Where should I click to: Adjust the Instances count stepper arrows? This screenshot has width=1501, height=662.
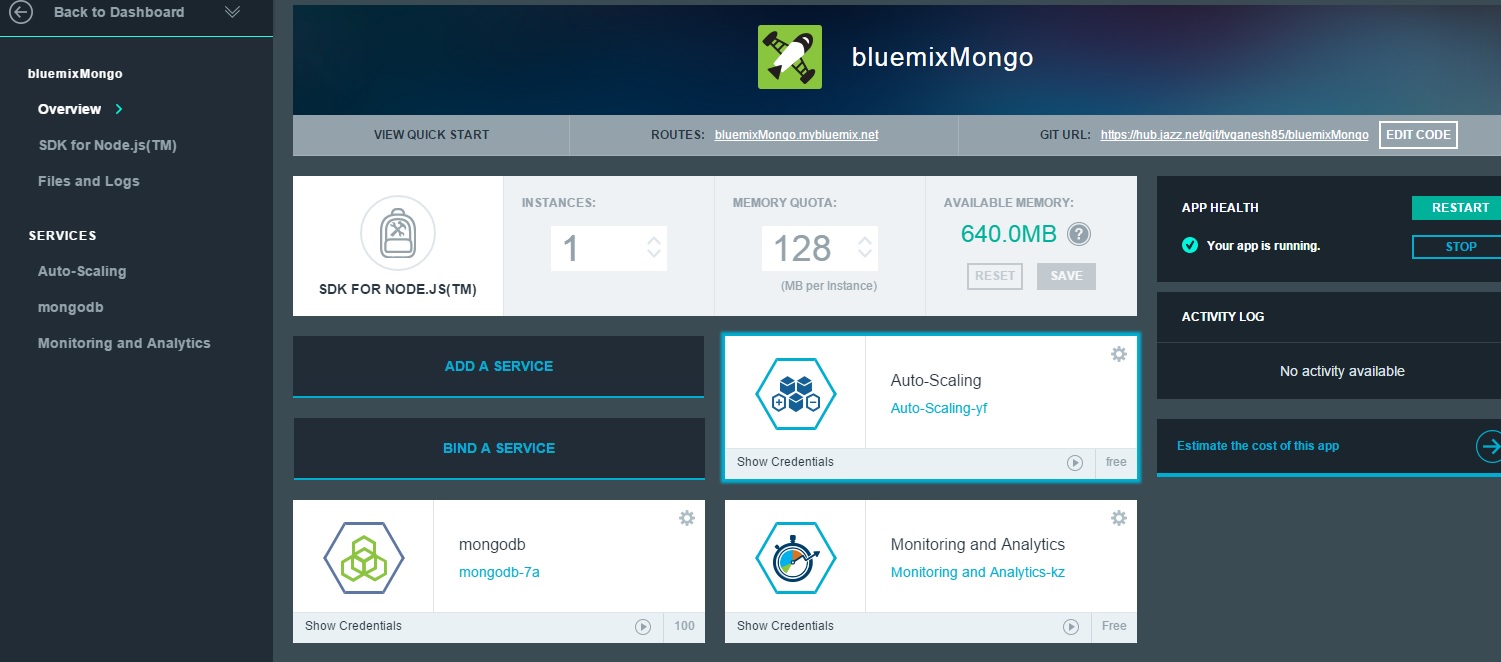click(654, 247)
